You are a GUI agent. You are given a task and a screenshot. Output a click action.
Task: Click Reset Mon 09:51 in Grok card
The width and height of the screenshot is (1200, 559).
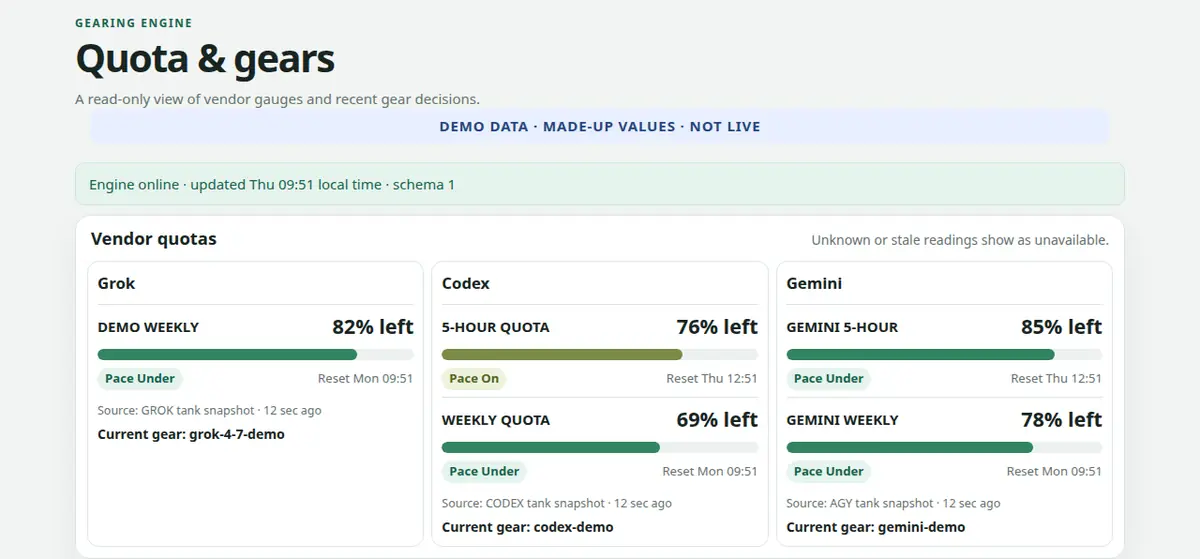(365, 378)
